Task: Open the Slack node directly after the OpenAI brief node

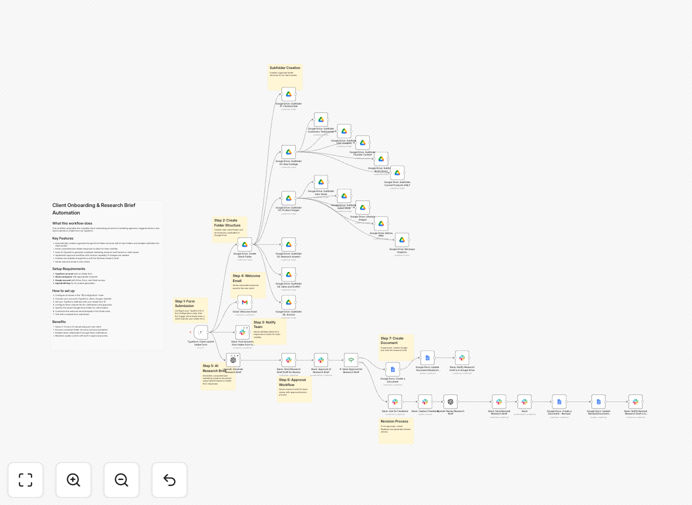Action: (x=289, y=360)
